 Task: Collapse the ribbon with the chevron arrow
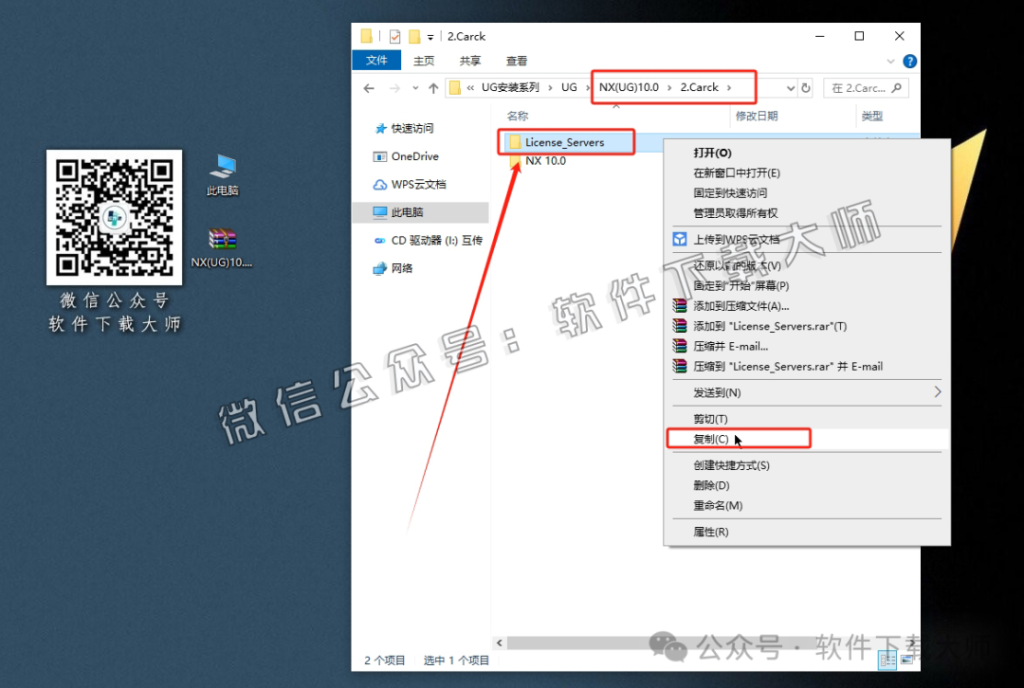pos(890,60)
